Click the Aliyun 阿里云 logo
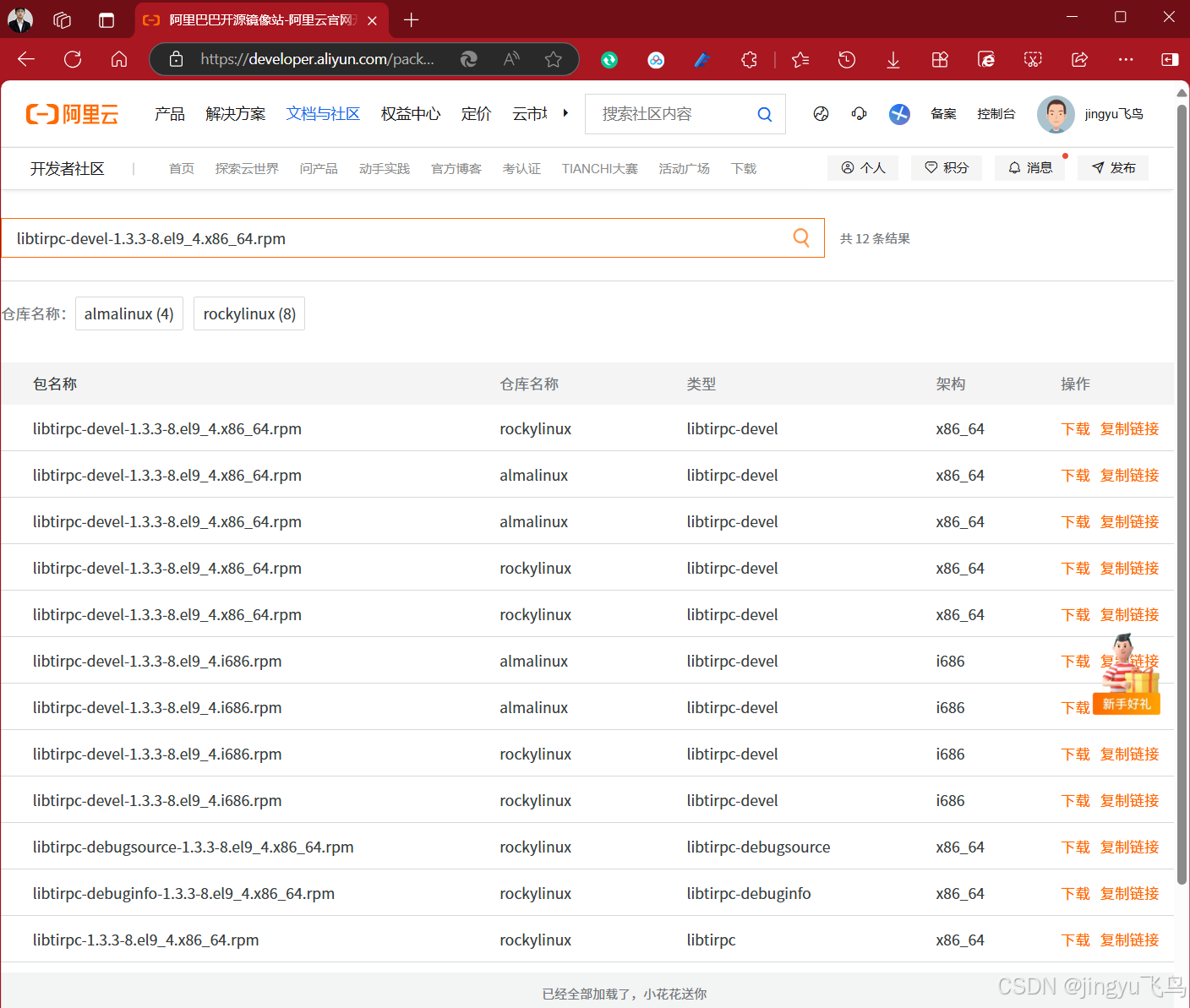The height and width of the screenshot is (1008, 1190). click(x=73, y=114)
